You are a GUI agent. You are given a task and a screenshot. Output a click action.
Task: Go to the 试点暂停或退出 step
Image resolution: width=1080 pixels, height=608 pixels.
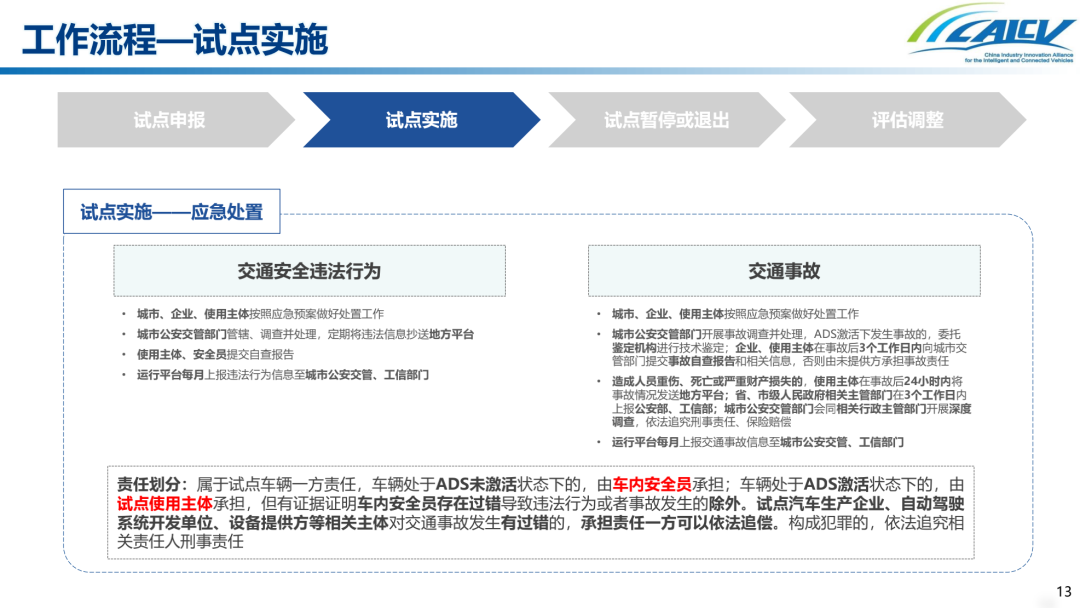pos(666,120)
